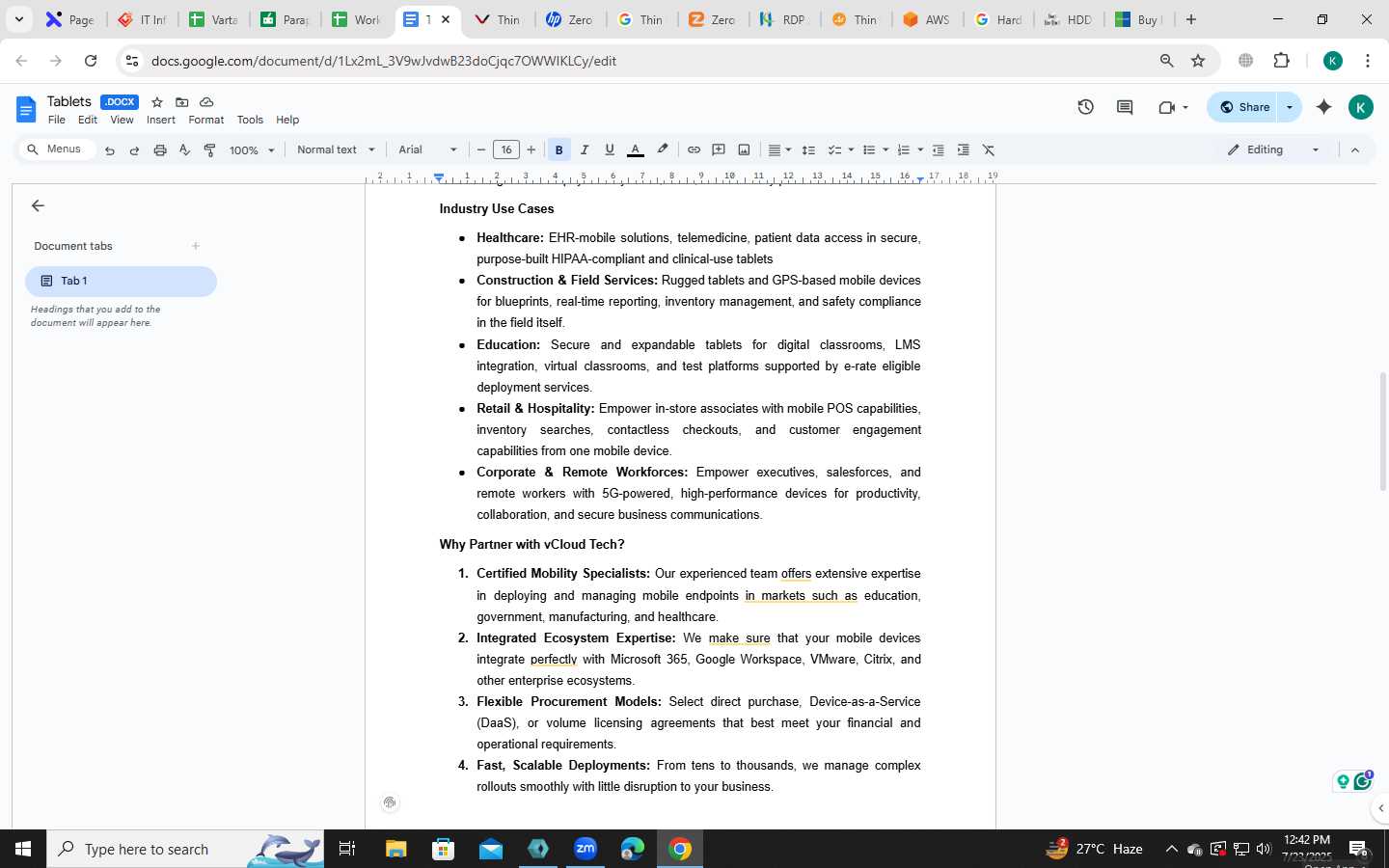Close the document tabs sidebar arrow
Screen dimensions: 1389x868
38,205
